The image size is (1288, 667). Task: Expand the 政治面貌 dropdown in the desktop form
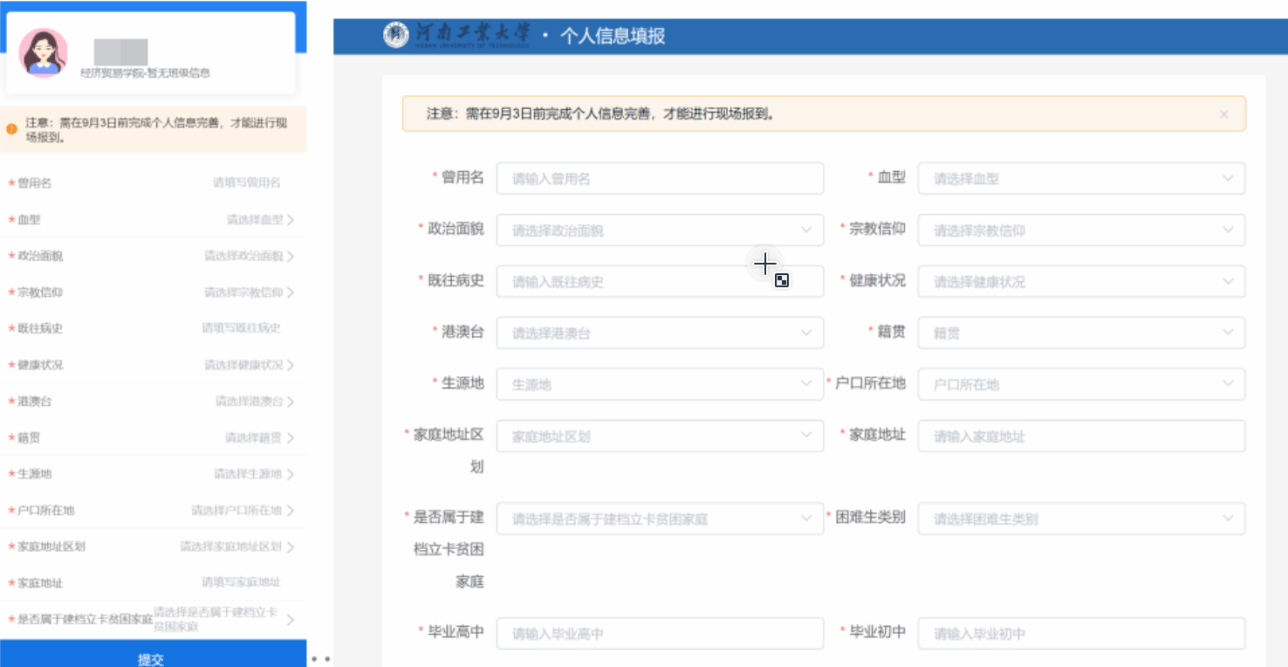pos(659,230)
